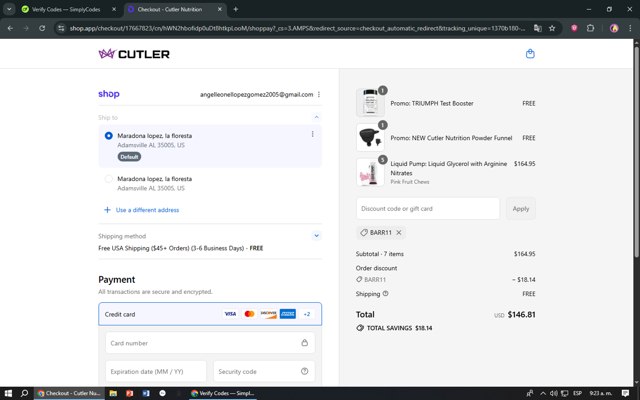Click the Expiration date field

coord(156,371)
